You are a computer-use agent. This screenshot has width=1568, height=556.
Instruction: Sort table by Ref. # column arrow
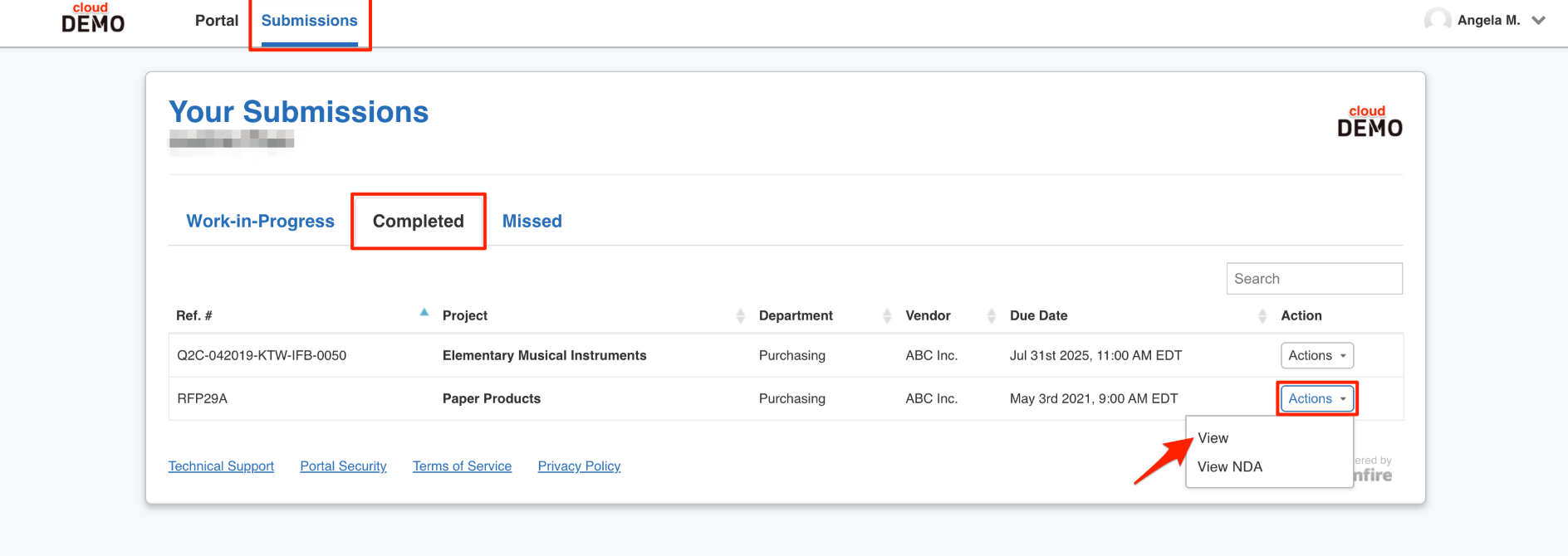424,313
